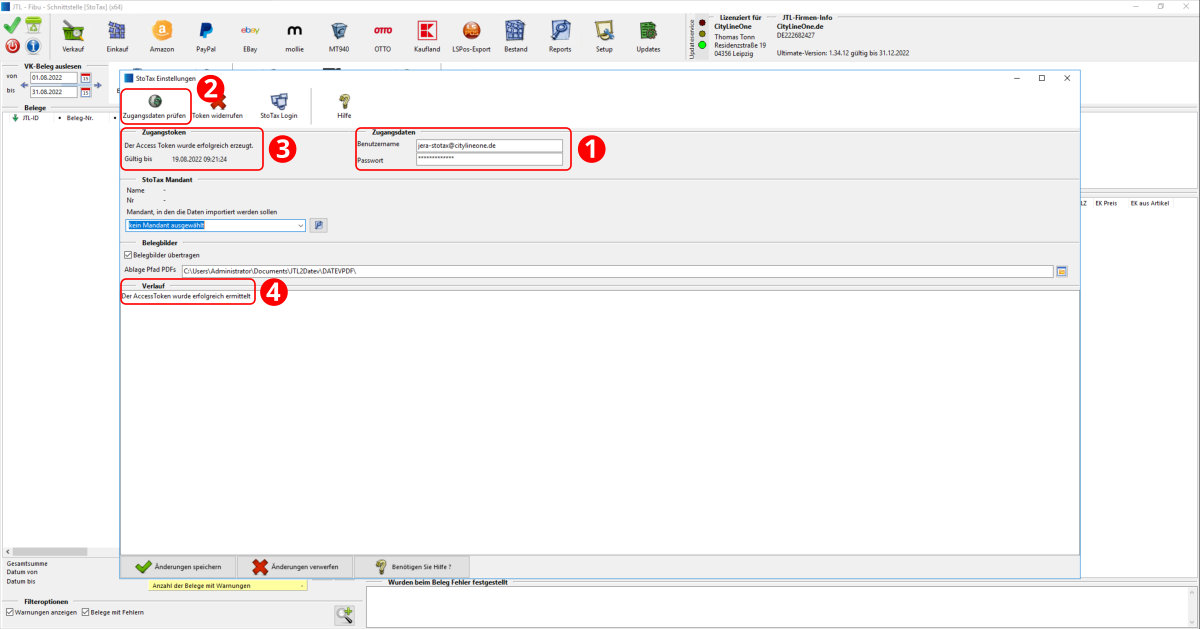Open the Amazon module
Screen dimensions: 1200x629
click(x=161, y=34)
